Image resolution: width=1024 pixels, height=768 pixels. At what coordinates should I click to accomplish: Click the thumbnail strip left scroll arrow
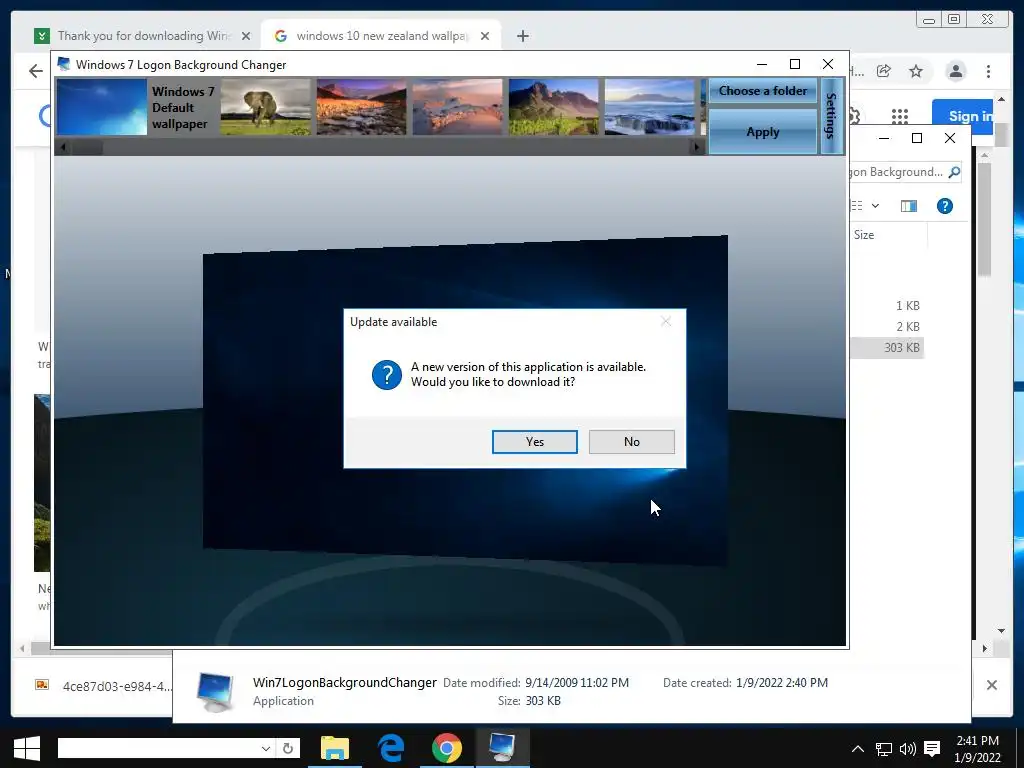click(63, 148)
